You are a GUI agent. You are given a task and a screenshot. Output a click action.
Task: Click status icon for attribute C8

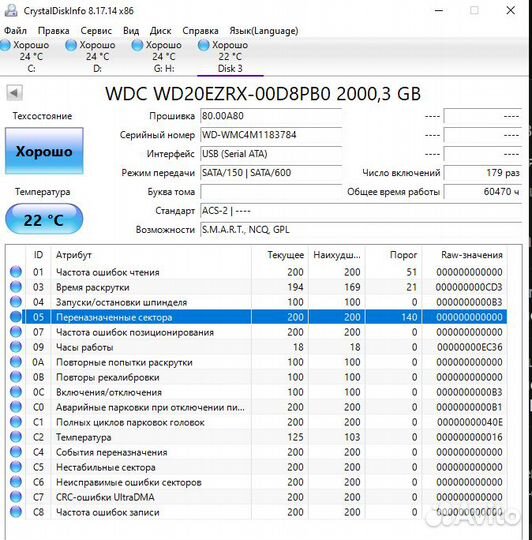point(16,512)
